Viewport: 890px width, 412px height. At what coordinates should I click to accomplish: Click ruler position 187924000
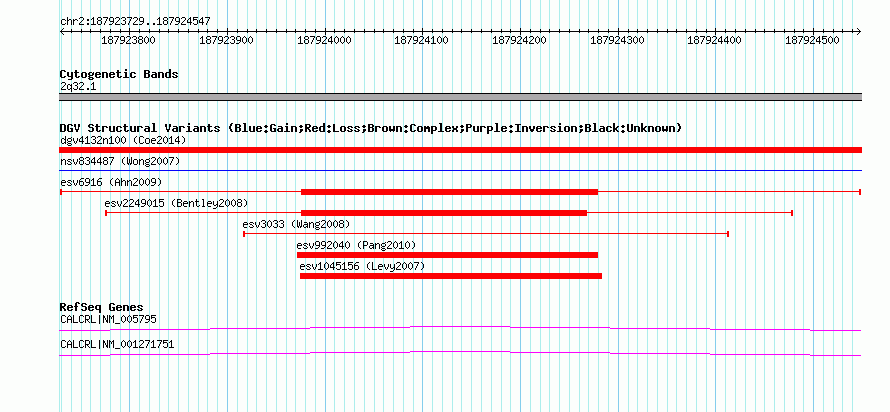coord(324,40)
